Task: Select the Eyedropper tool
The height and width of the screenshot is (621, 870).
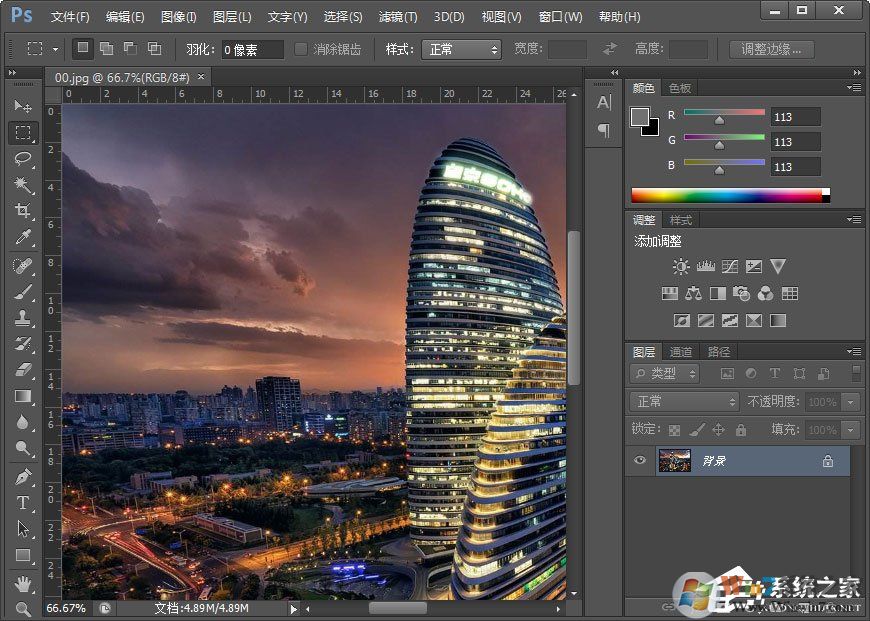Action: pyautogui.click(x=24, y=238)
